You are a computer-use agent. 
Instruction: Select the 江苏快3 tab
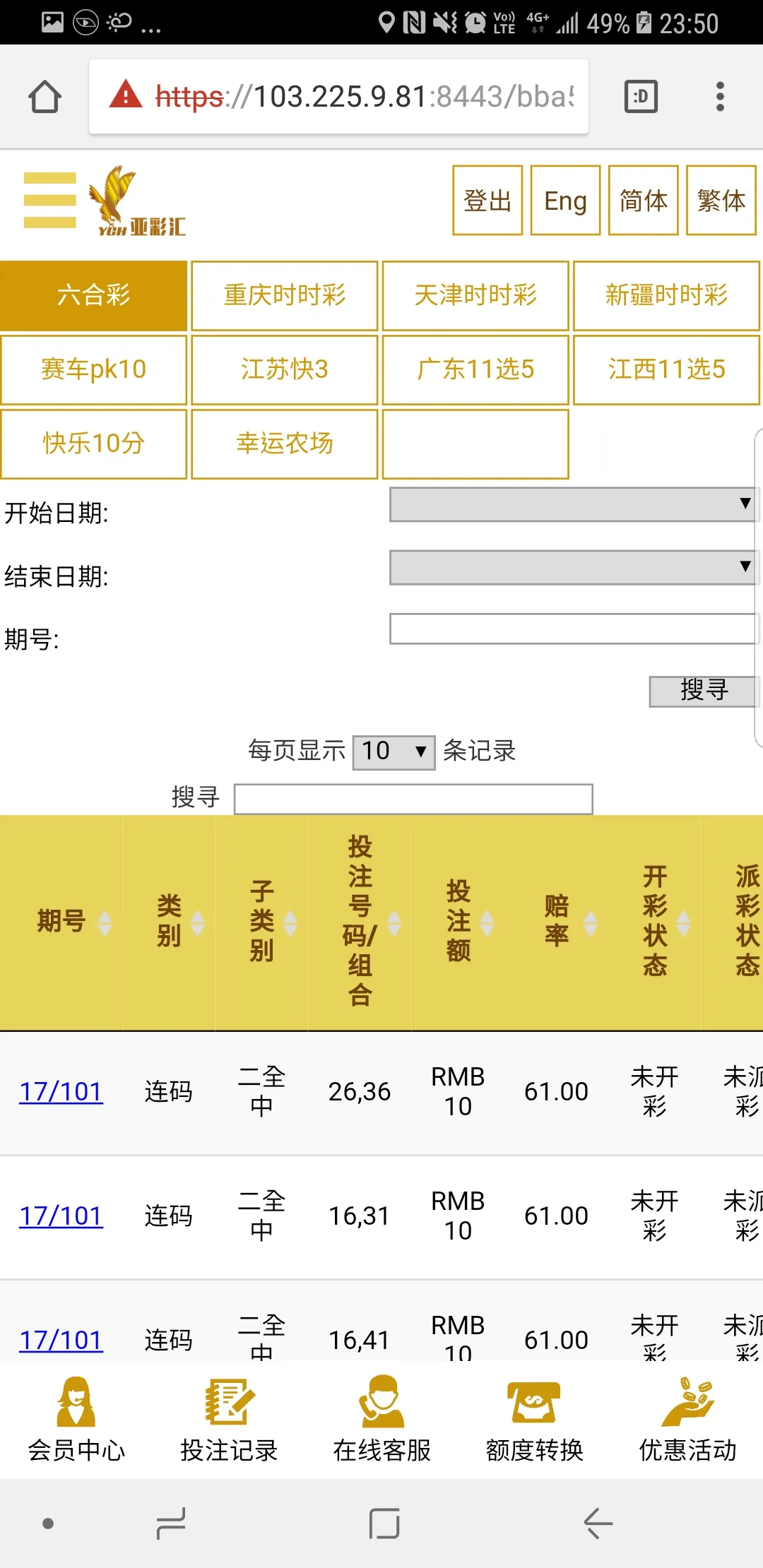click(x=285, y=369)
